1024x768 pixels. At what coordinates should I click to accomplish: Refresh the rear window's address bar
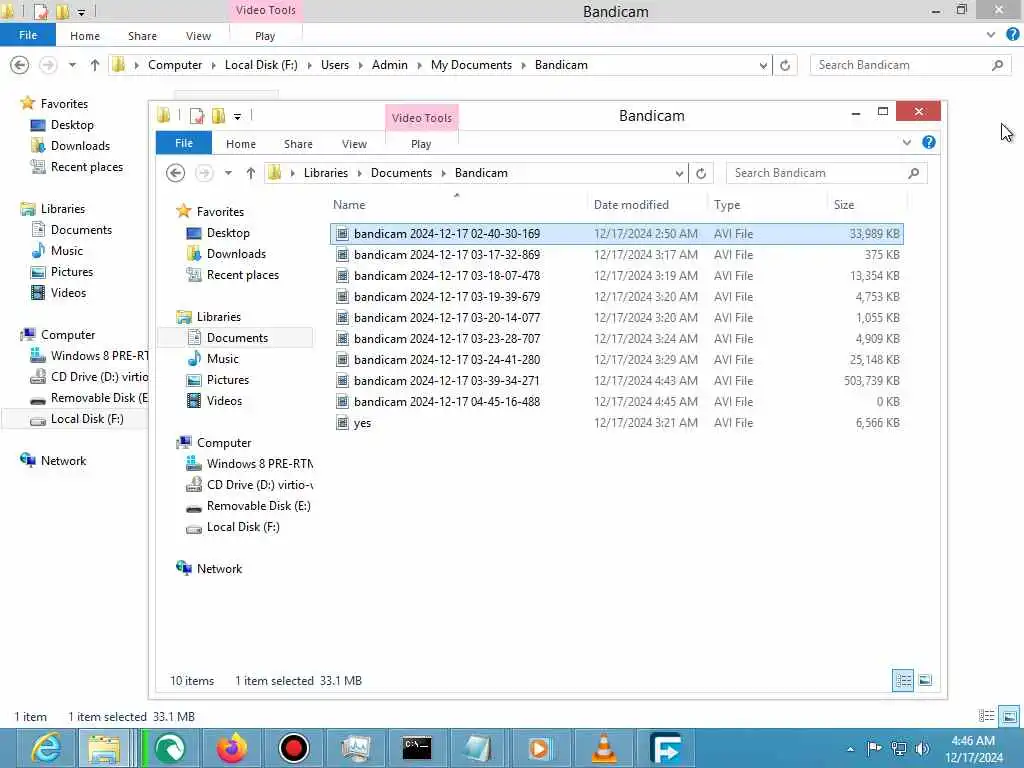click(x=785, y=65)
